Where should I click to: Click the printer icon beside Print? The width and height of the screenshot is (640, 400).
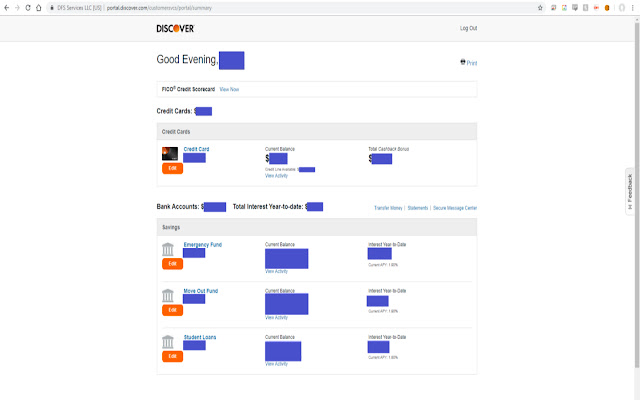point(463,62)
